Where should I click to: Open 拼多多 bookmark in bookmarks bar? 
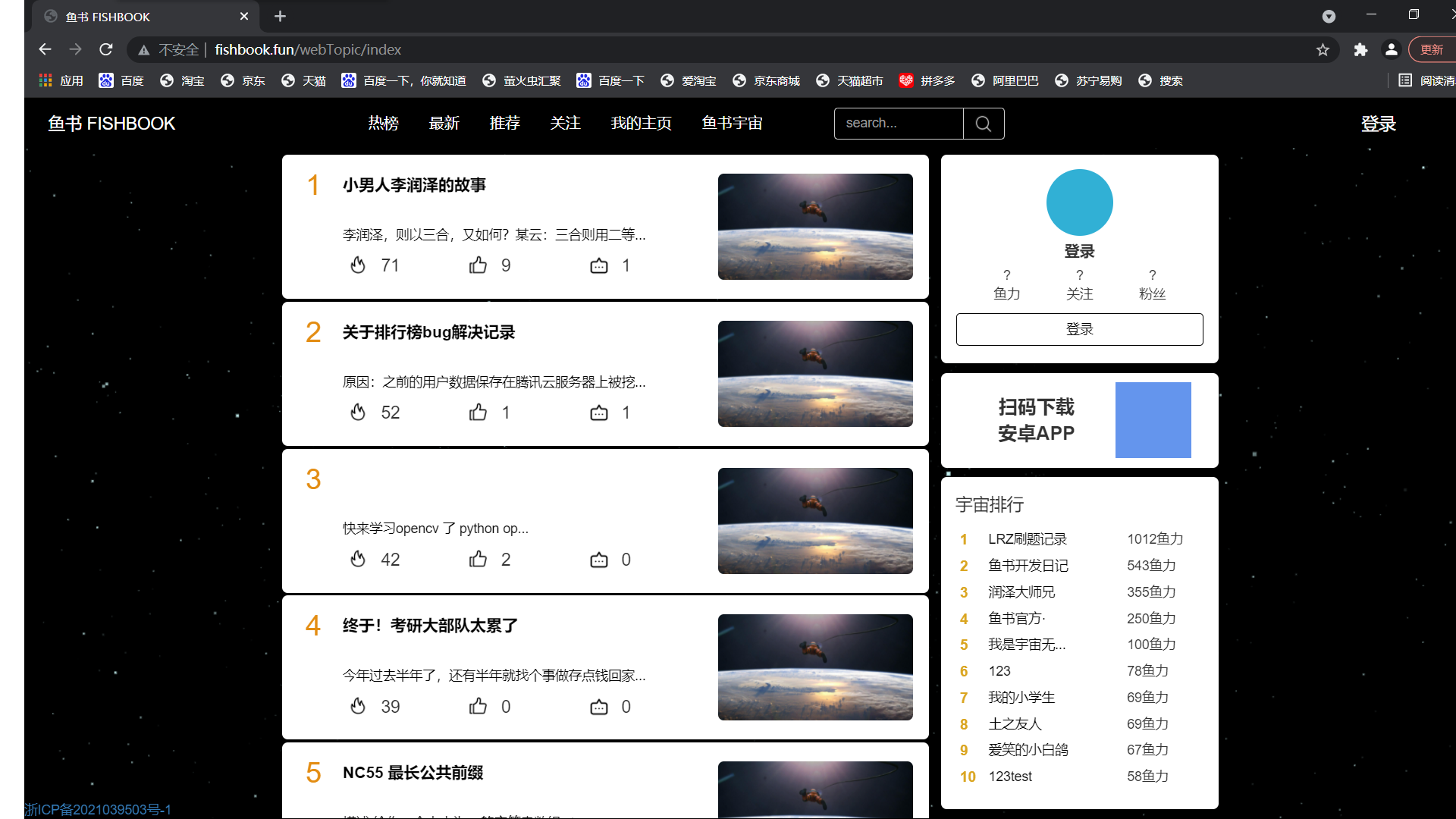point(927,80)
